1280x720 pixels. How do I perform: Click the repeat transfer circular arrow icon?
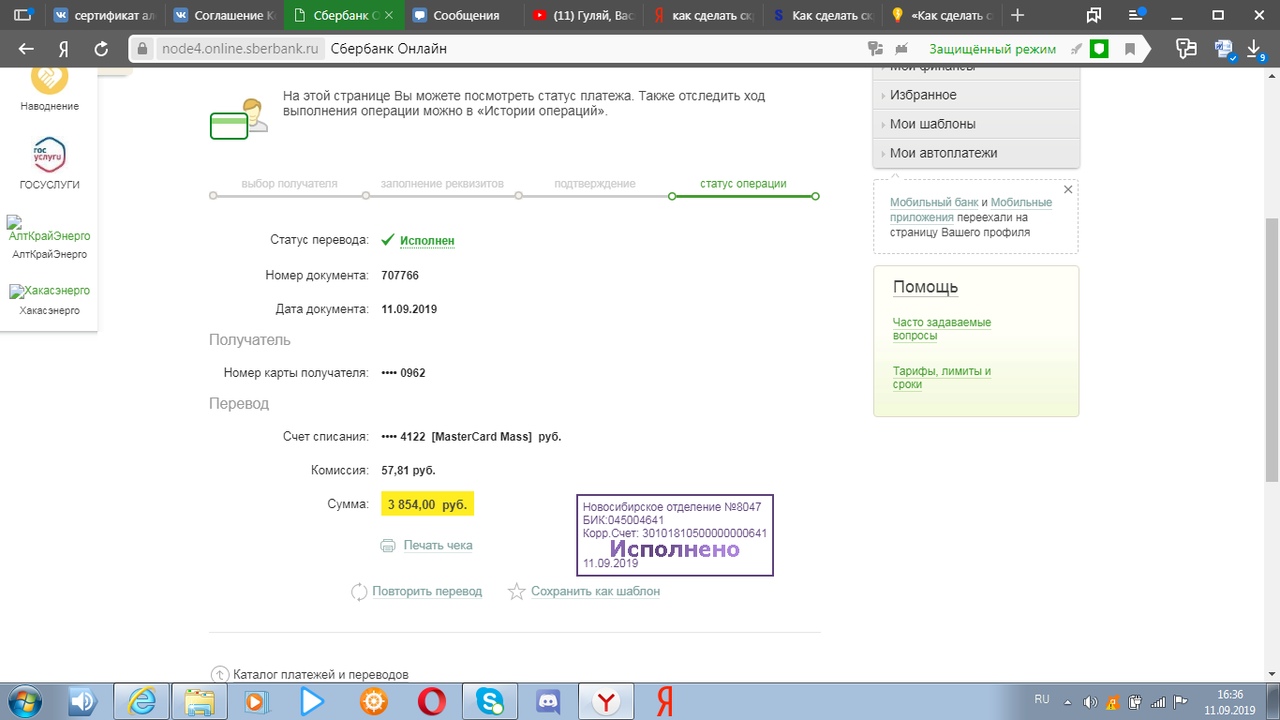(x=359, y=592)
